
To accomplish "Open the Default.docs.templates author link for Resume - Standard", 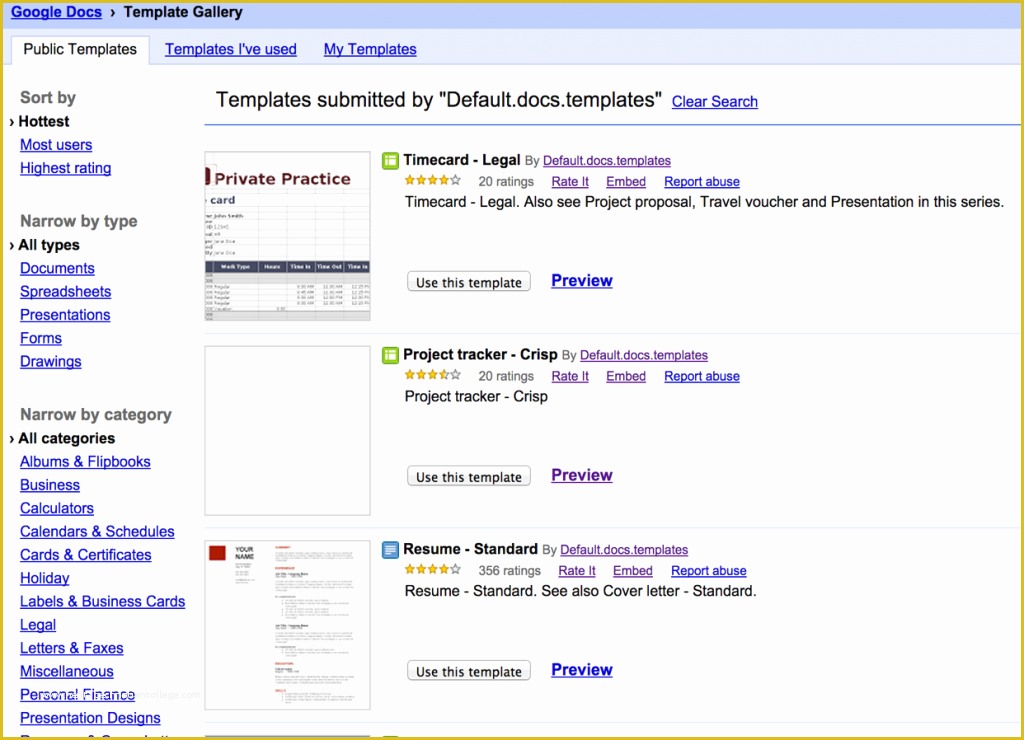I will pos(624,550).
